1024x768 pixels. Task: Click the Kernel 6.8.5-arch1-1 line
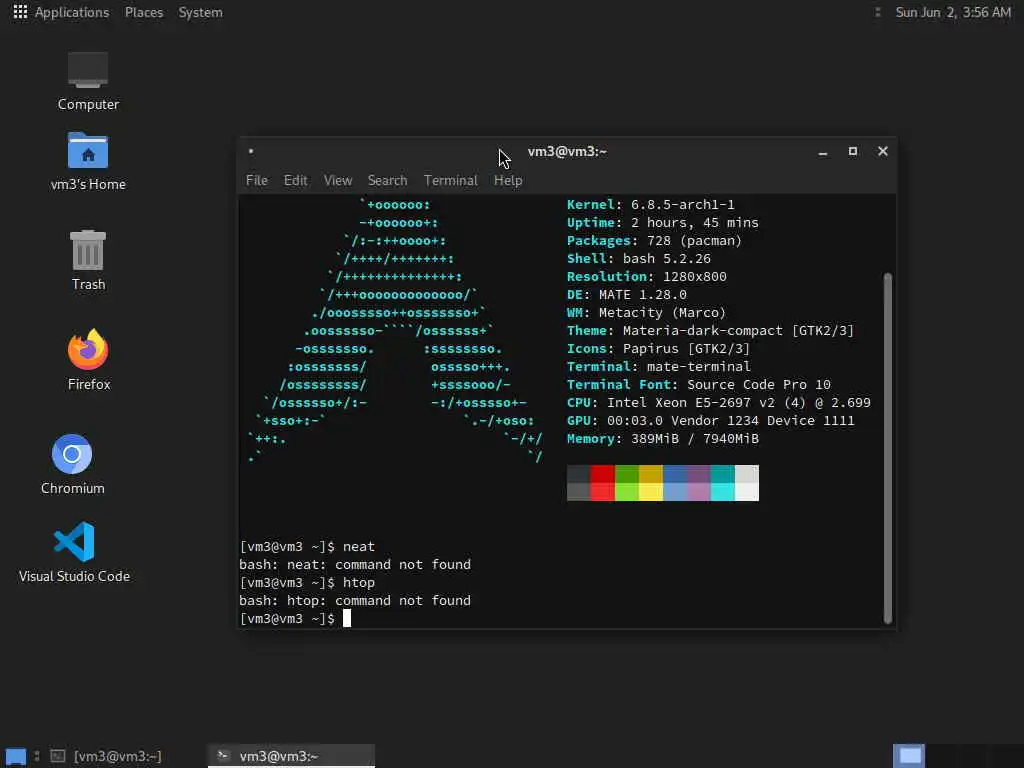pyautogui.click(x=650, y=204)
